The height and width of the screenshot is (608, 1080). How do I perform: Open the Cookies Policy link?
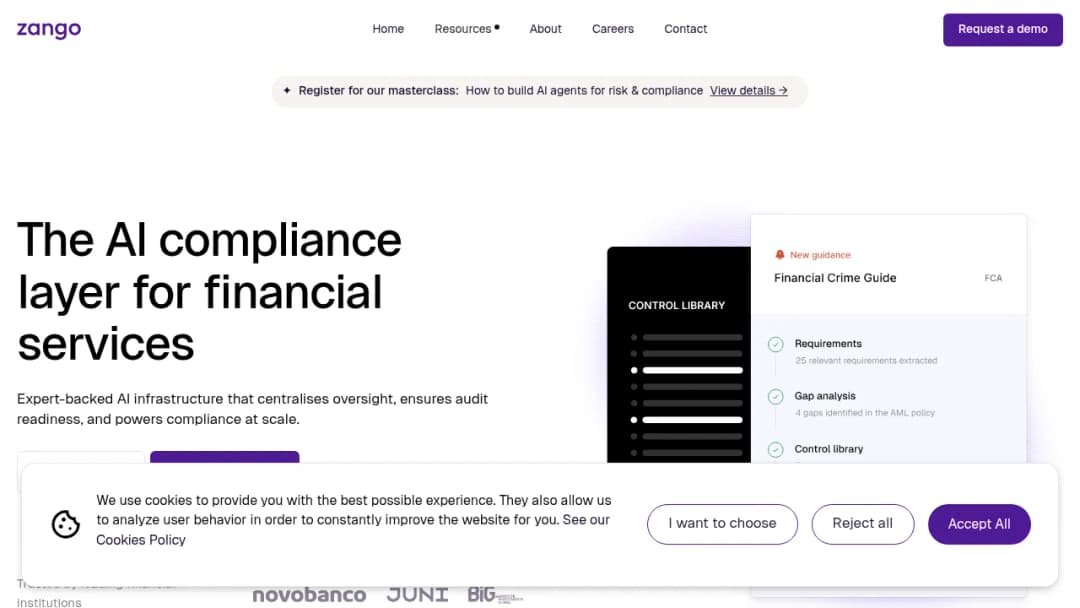[x=141, y=541]
